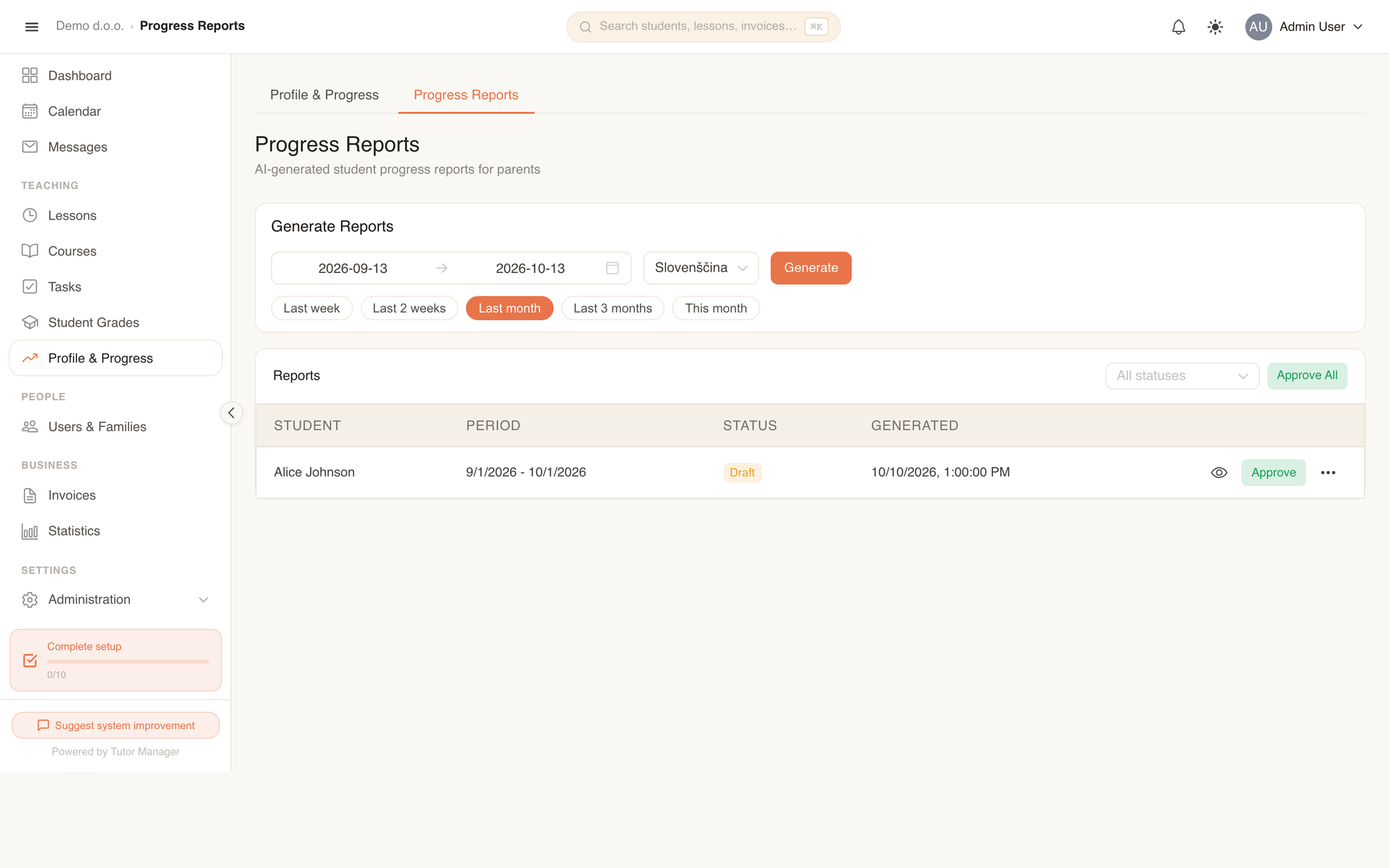Screen dimensions: 1389x868
Task: Open Dashboard from the sidebar
Action: pos(115,76)
